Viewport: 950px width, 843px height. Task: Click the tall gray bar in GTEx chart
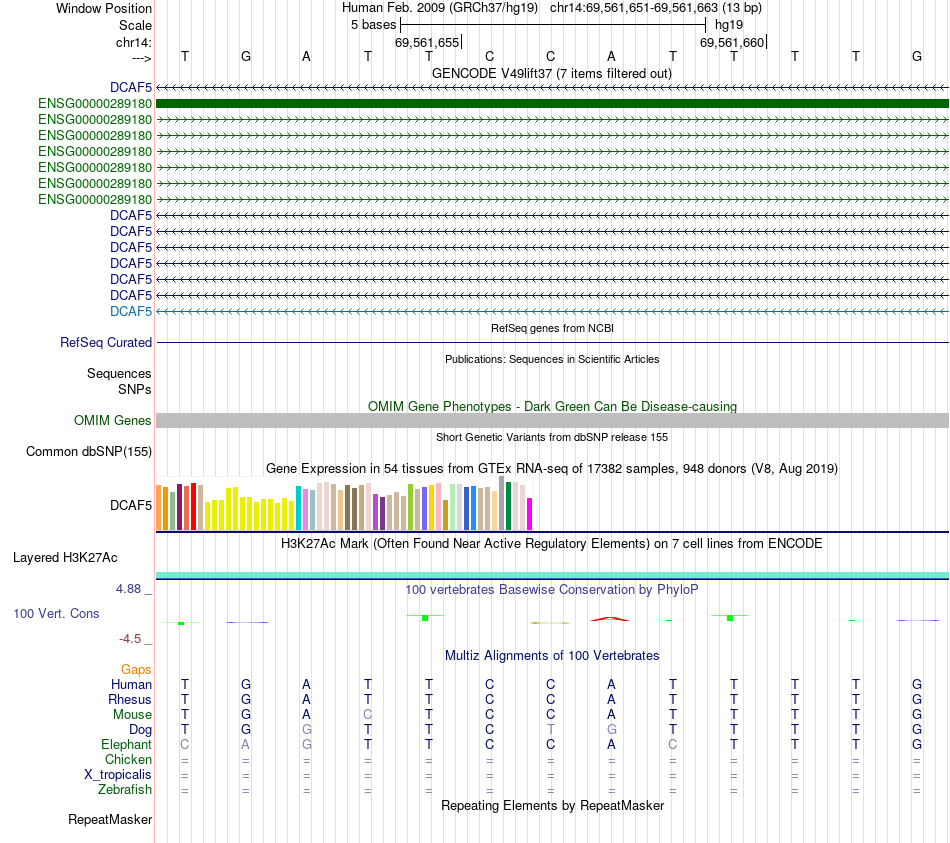[502, 503]
